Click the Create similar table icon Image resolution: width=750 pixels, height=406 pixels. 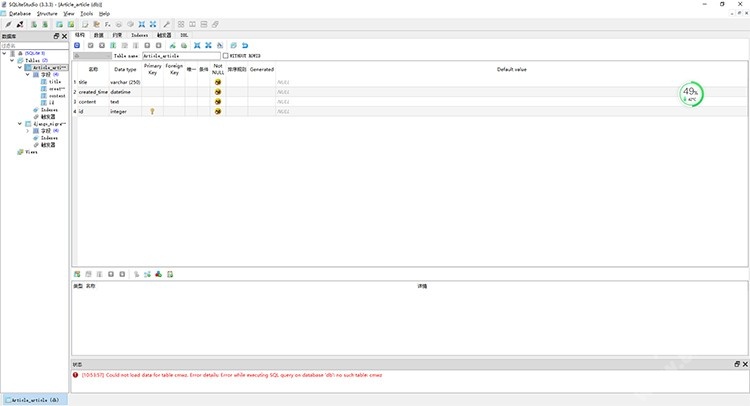click(233, 45)
